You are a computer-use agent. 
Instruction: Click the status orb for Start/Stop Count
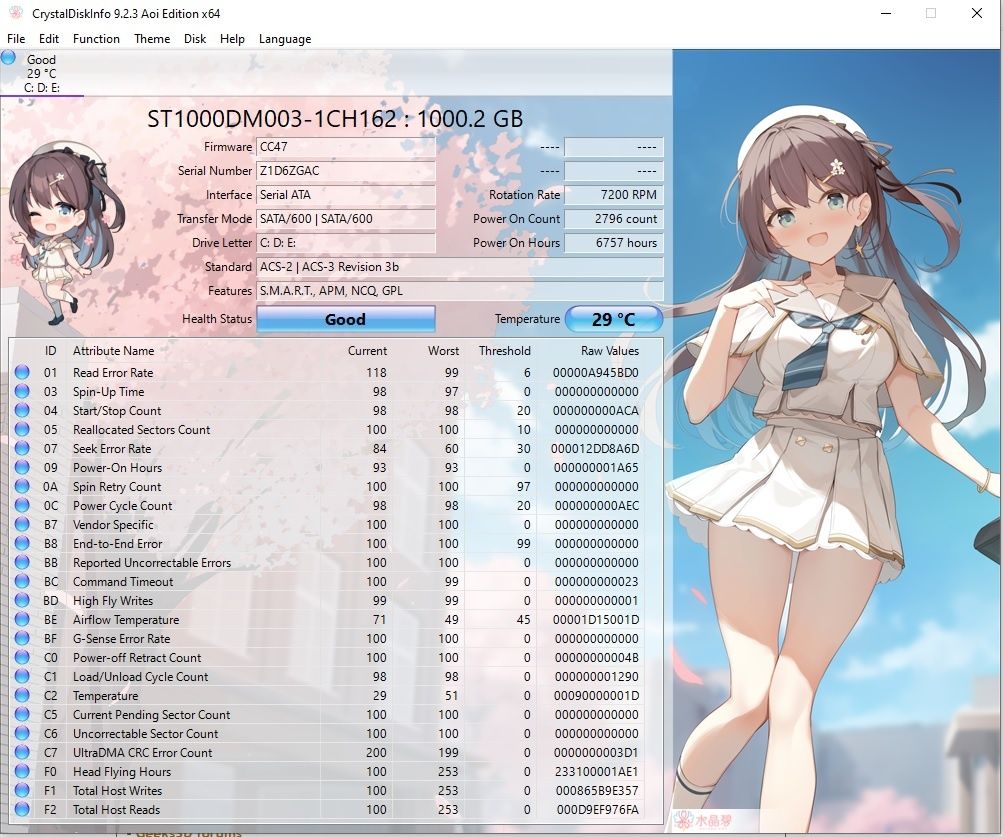pyautogui.click(x=22, y=410)
